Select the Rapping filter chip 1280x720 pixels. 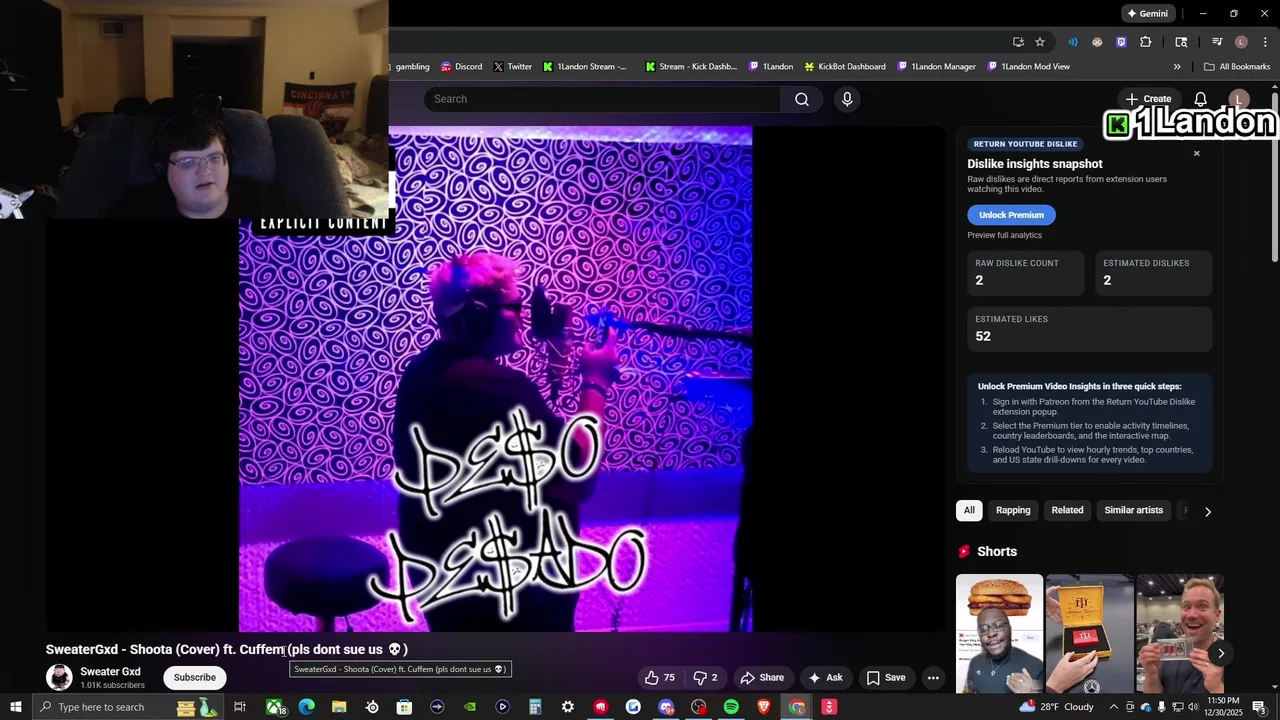[1013, 510]
